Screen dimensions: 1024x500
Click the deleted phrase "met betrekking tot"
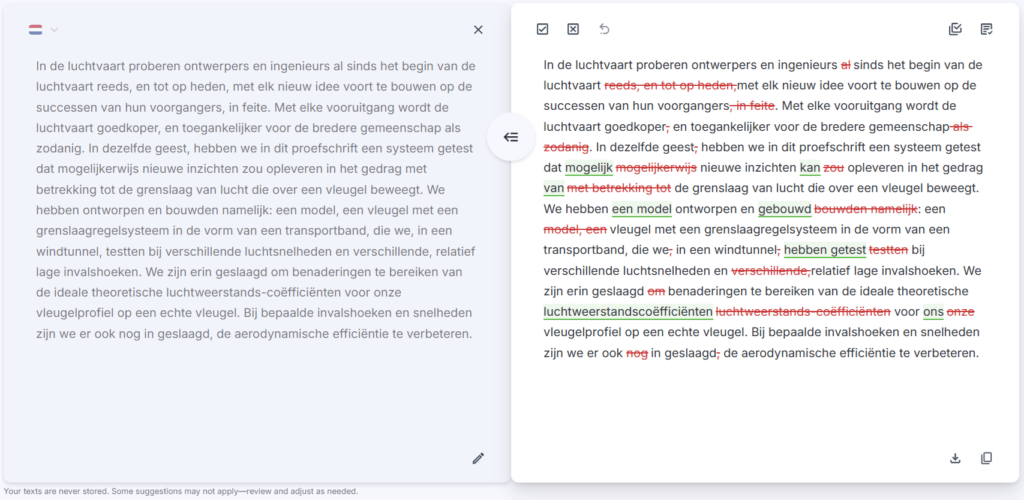pyautogui.click(x=619, y=188)
